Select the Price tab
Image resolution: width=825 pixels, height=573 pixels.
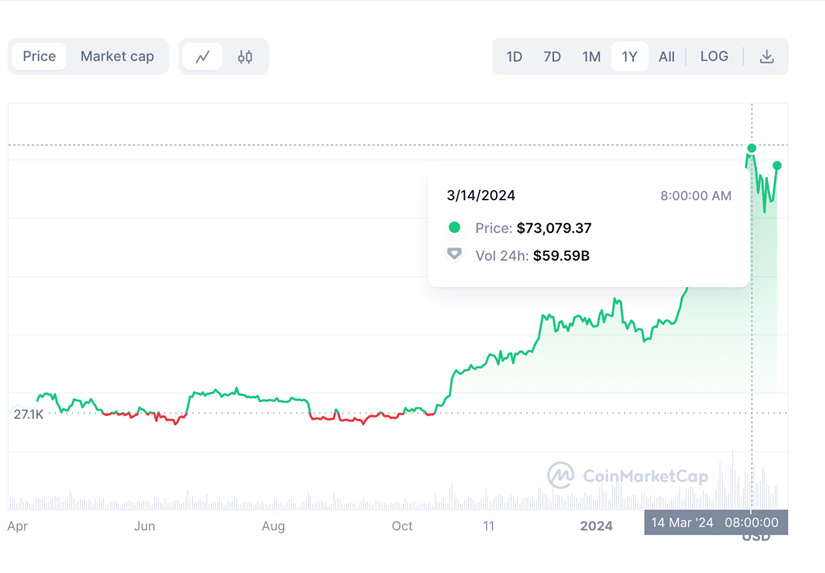(39, 56)
